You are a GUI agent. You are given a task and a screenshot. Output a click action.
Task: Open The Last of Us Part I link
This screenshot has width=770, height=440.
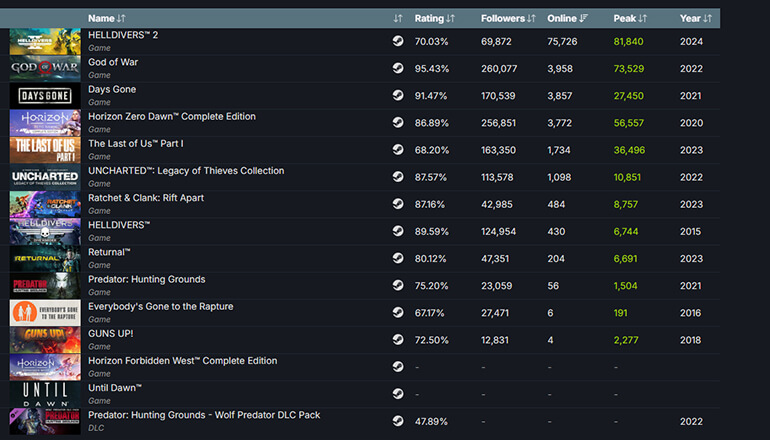point(136,143)
